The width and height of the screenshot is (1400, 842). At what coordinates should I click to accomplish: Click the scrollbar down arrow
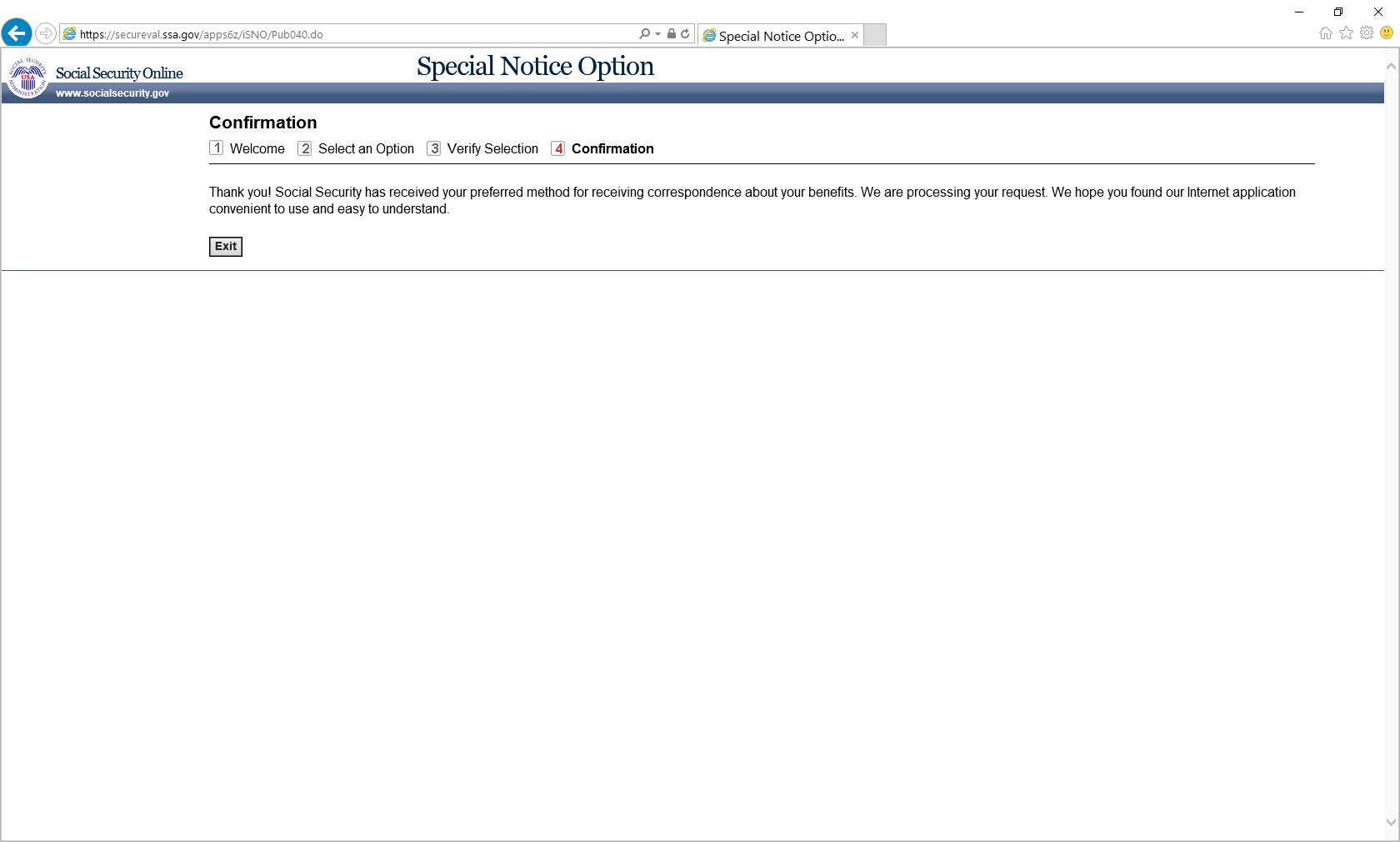1391,822
